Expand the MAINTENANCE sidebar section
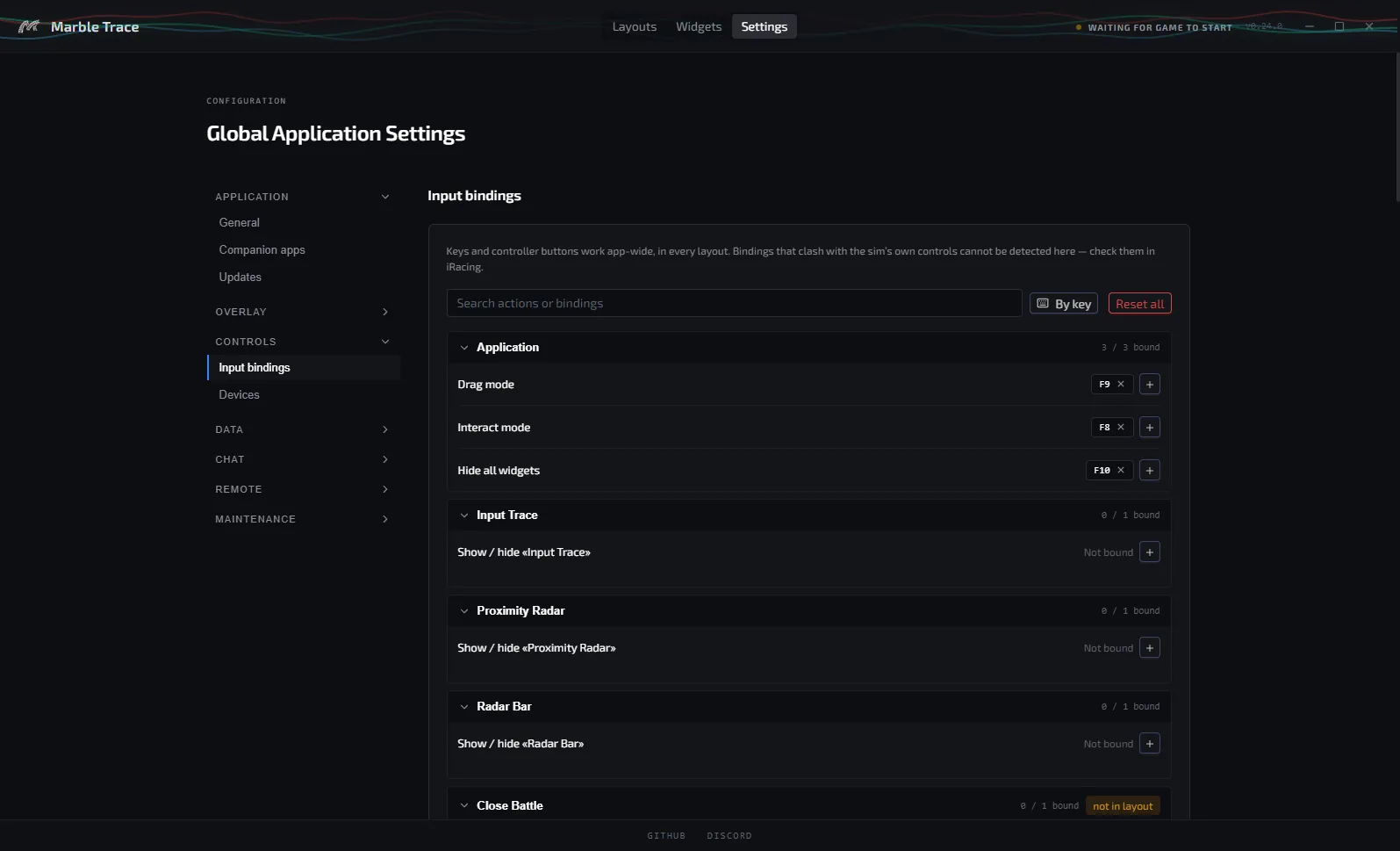 point(303,519)
